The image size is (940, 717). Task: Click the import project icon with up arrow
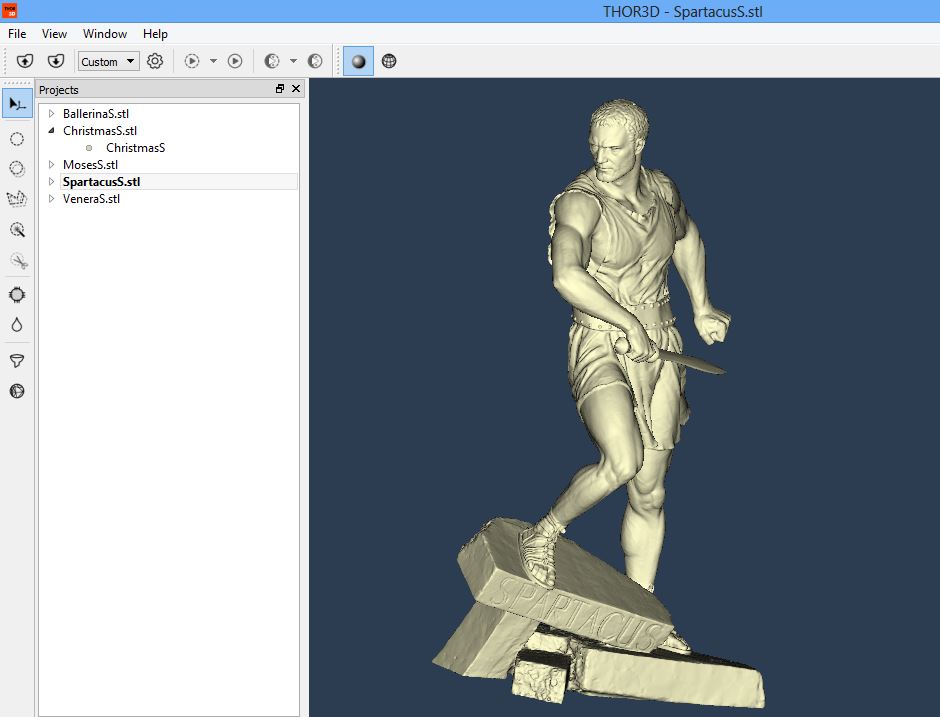26,61
